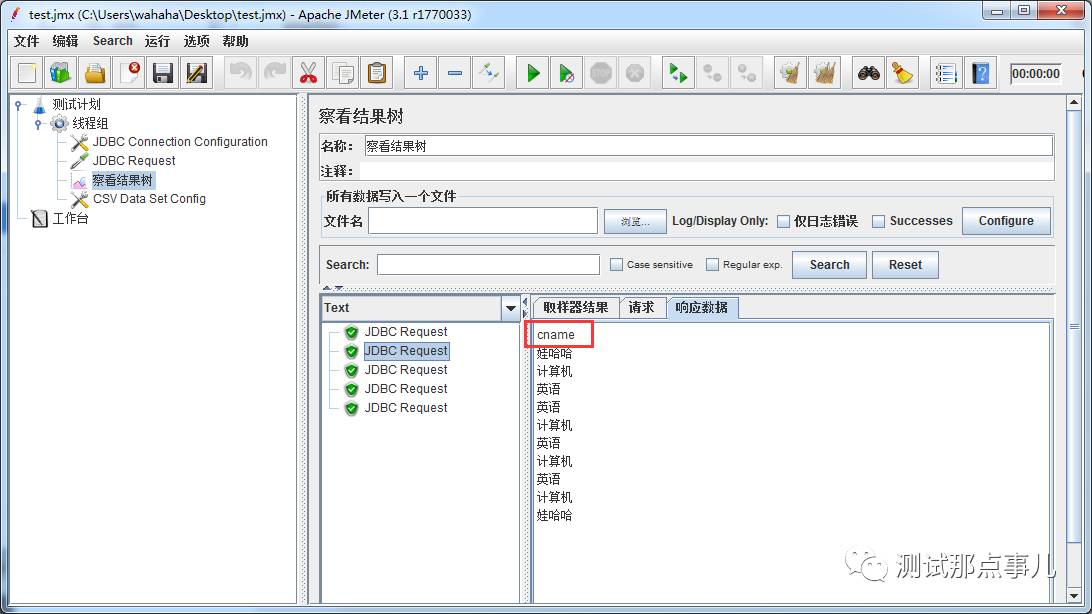The height and width of the screenshot is (614, 1092).
Task: Collapse the 测试计划 tree node
Action: click(x=19, y=105)
